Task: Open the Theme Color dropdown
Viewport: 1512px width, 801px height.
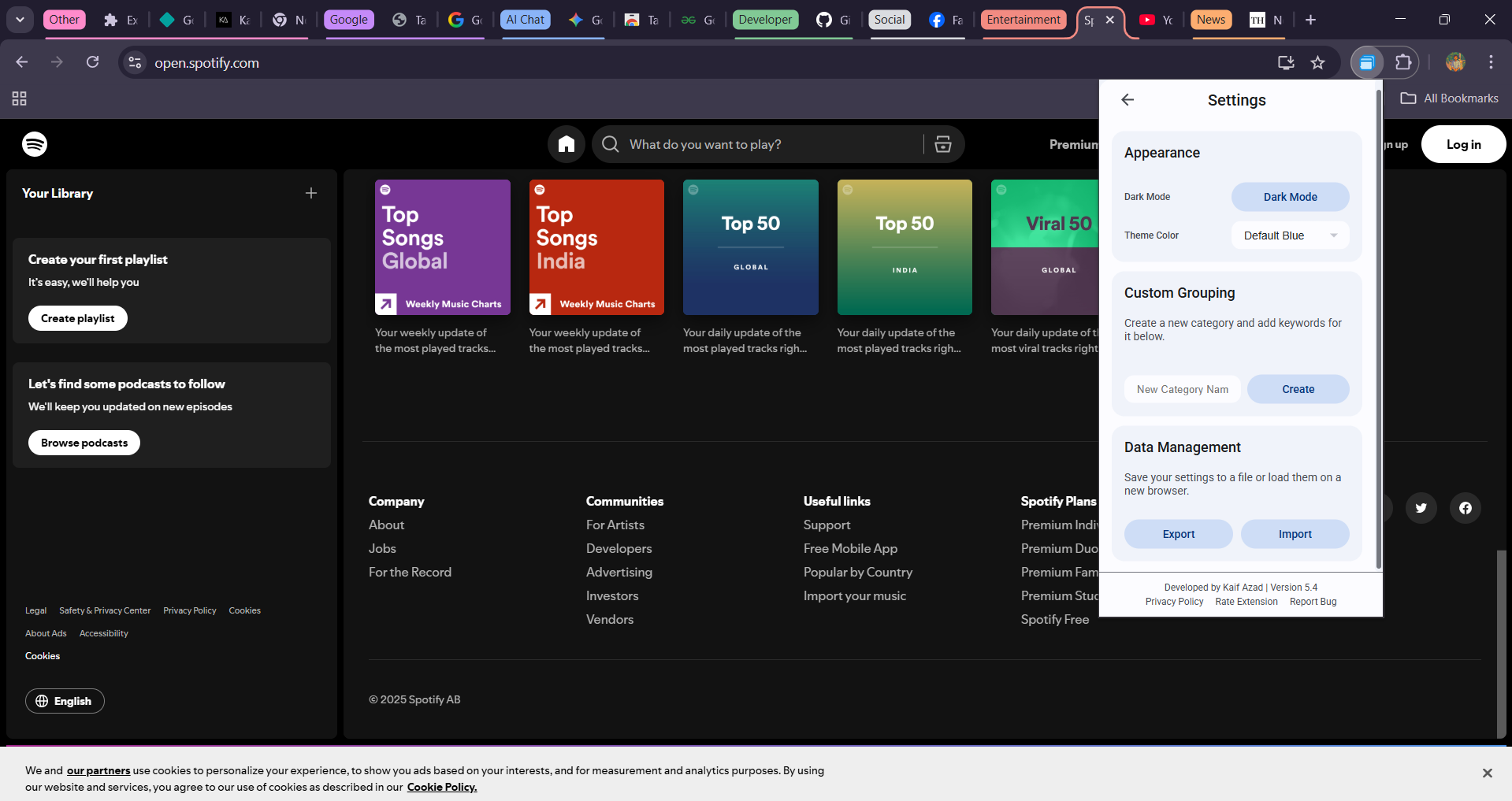Action: 1289,235
